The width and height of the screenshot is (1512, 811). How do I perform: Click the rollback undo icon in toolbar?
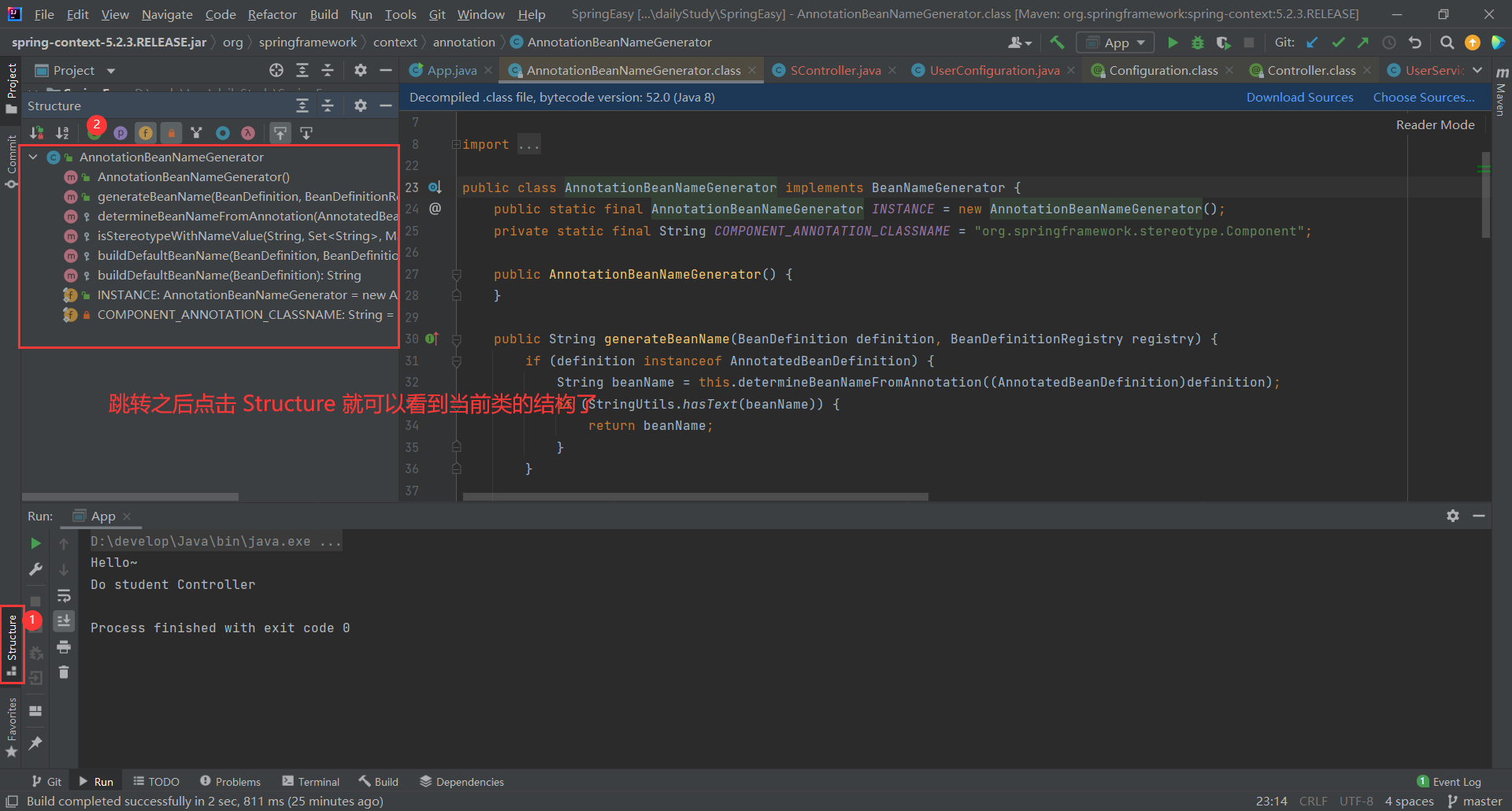click(x=1415, y=43)
